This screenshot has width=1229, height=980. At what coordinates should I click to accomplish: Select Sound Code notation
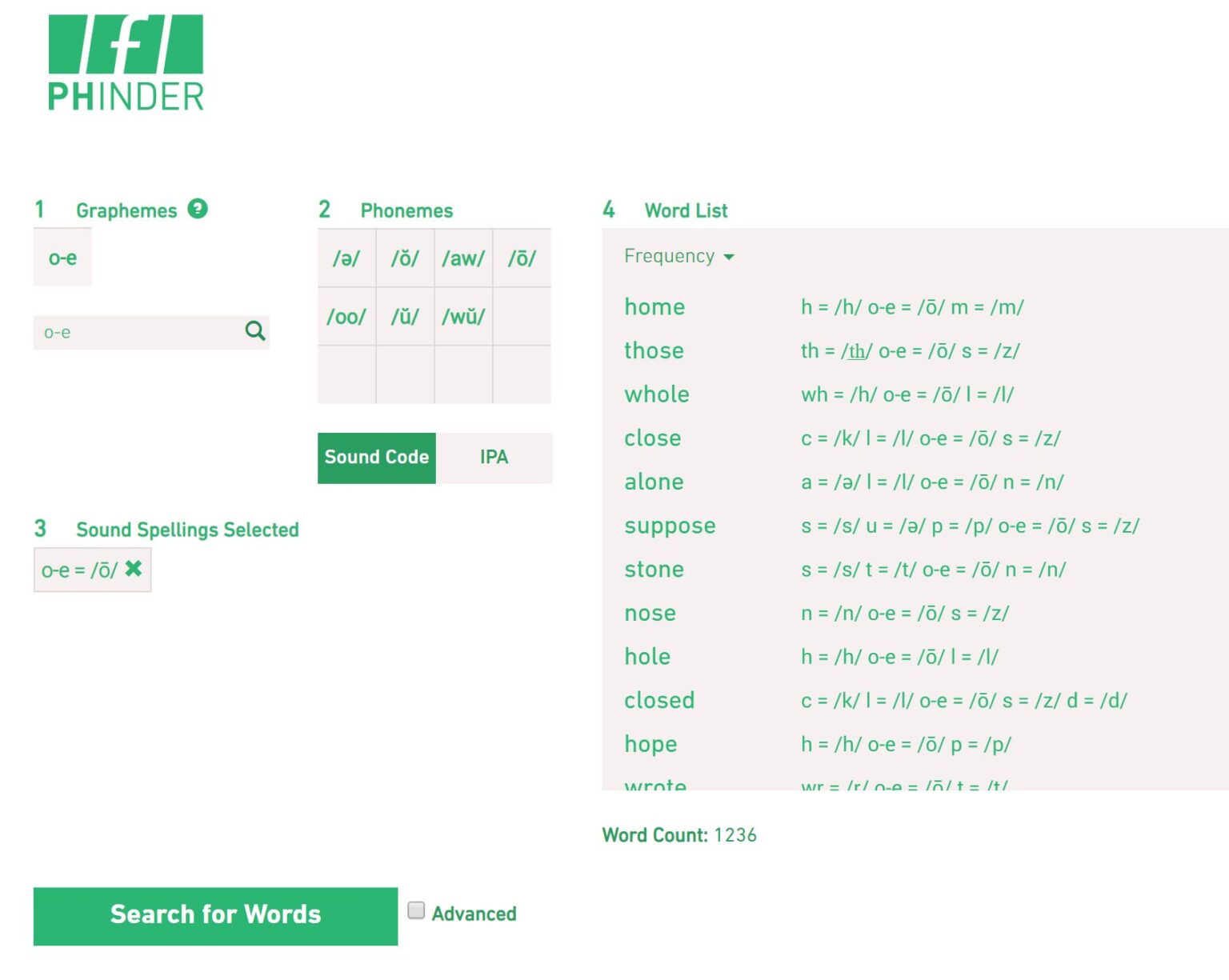376,457
